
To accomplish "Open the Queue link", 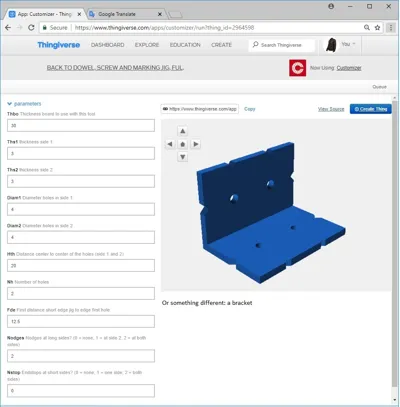I will pyautogui.click(x=379, y=87).
